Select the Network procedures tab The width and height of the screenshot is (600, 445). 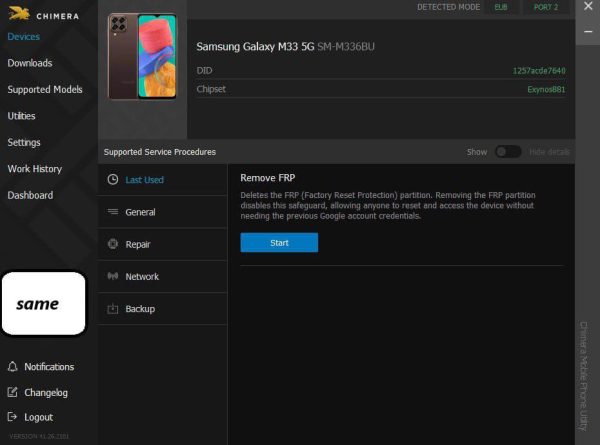click(x=163, y=277)
